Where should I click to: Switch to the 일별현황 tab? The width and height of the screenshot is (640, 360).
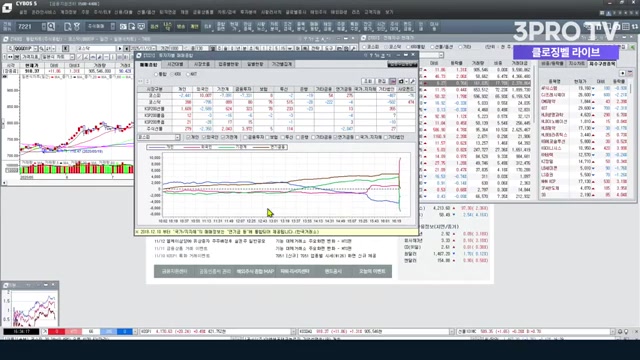pyautogui.click(x=255, y=64)
